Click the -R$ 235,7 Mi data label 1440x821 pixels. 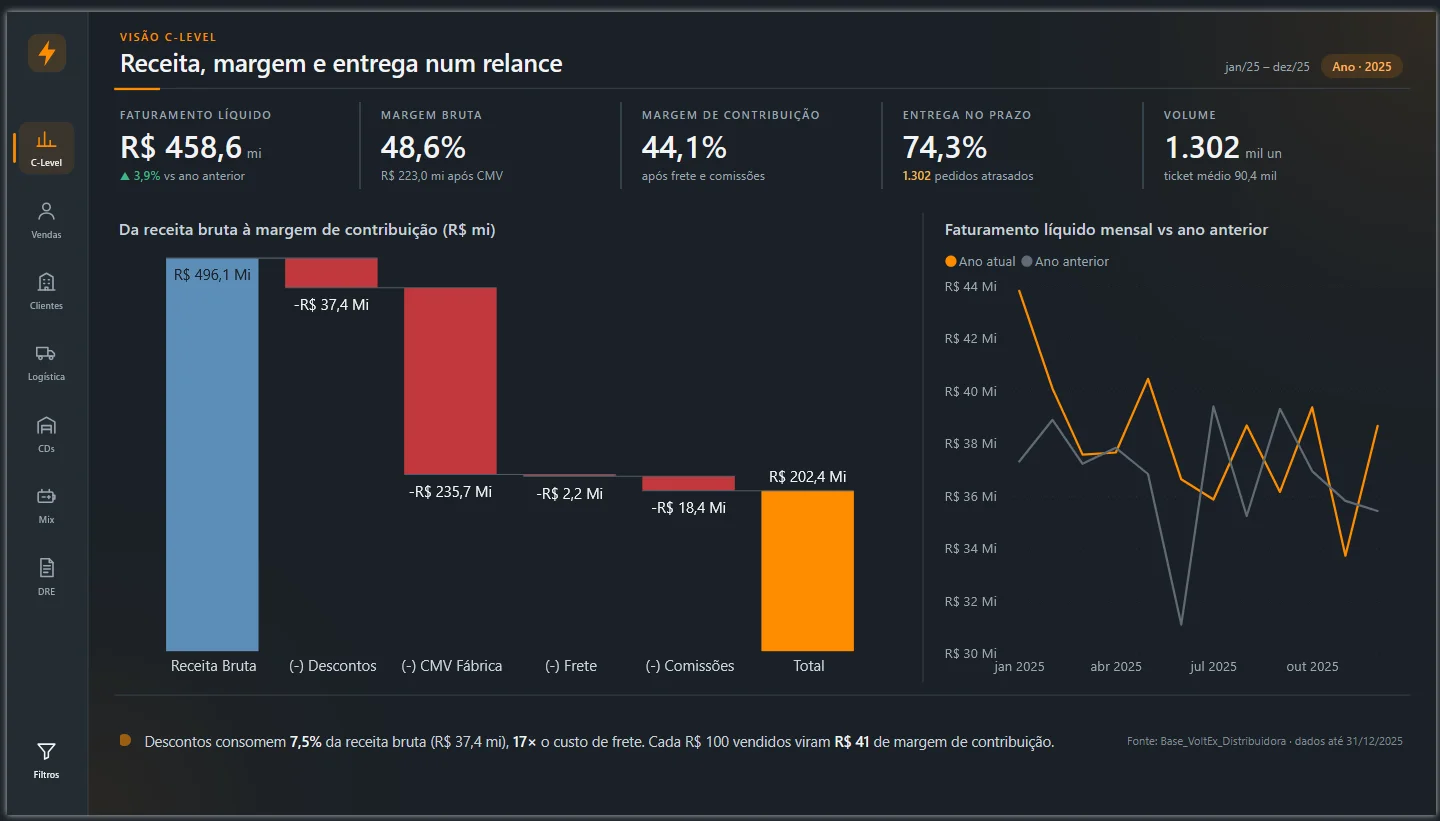450,491
